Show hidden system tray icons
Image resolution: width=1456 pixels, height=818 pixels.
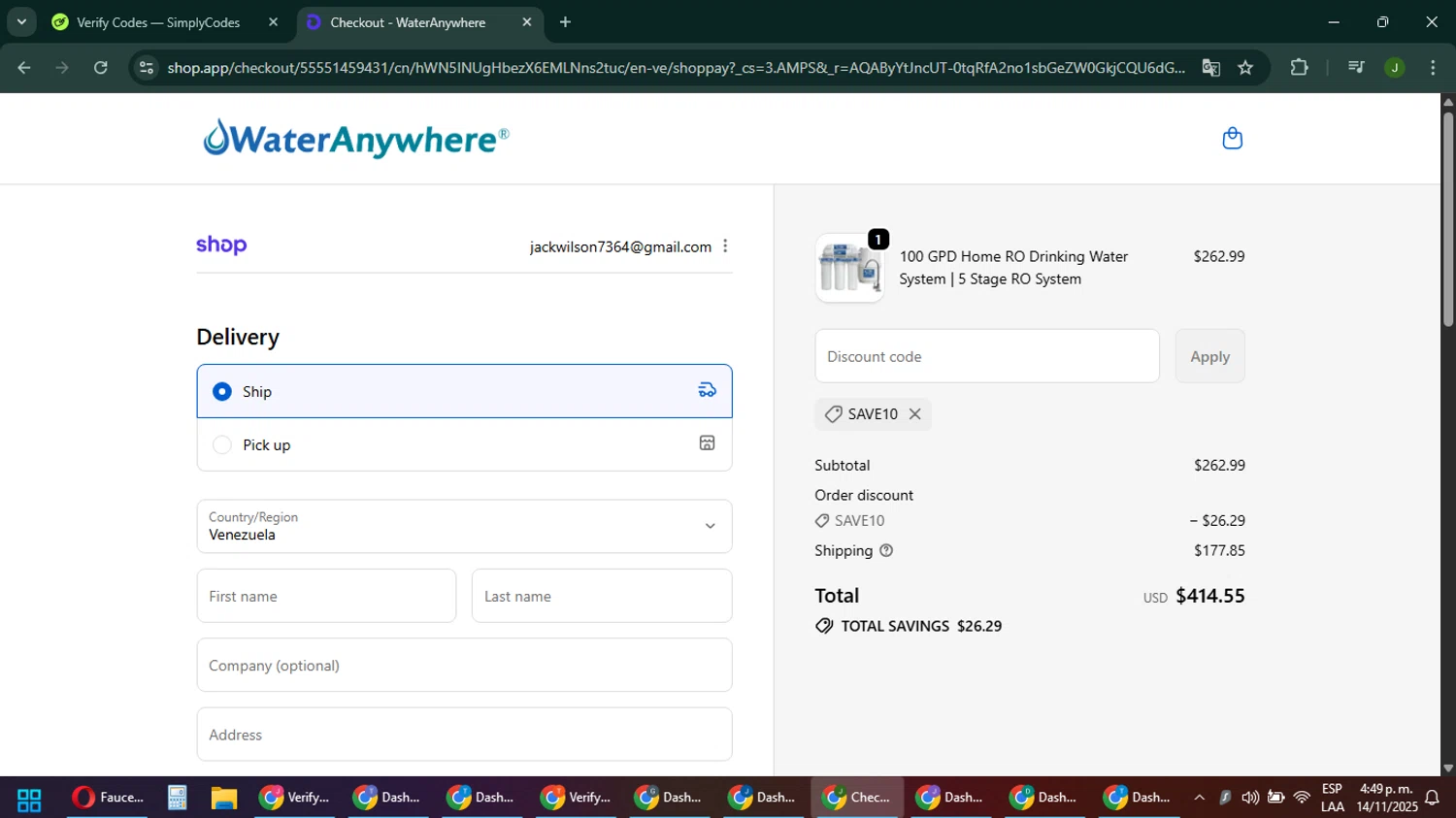(x=1199, y=799)
